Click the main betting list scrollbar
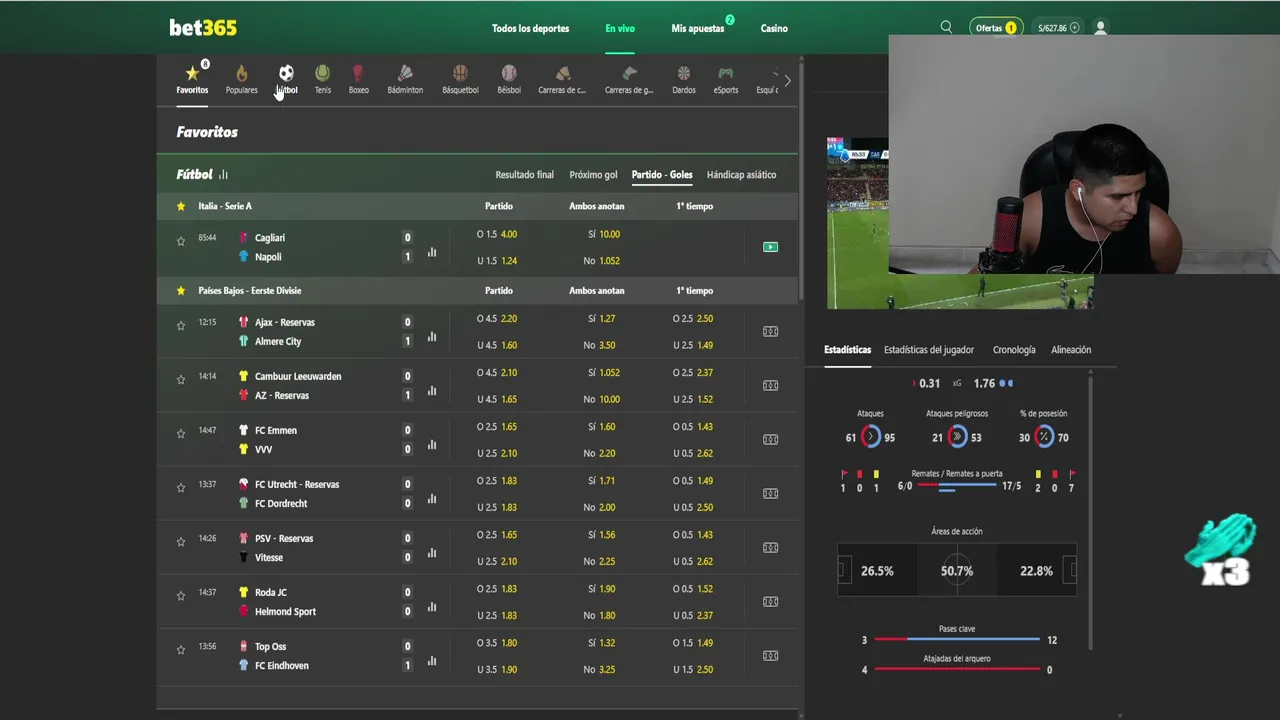 [801, 180]
